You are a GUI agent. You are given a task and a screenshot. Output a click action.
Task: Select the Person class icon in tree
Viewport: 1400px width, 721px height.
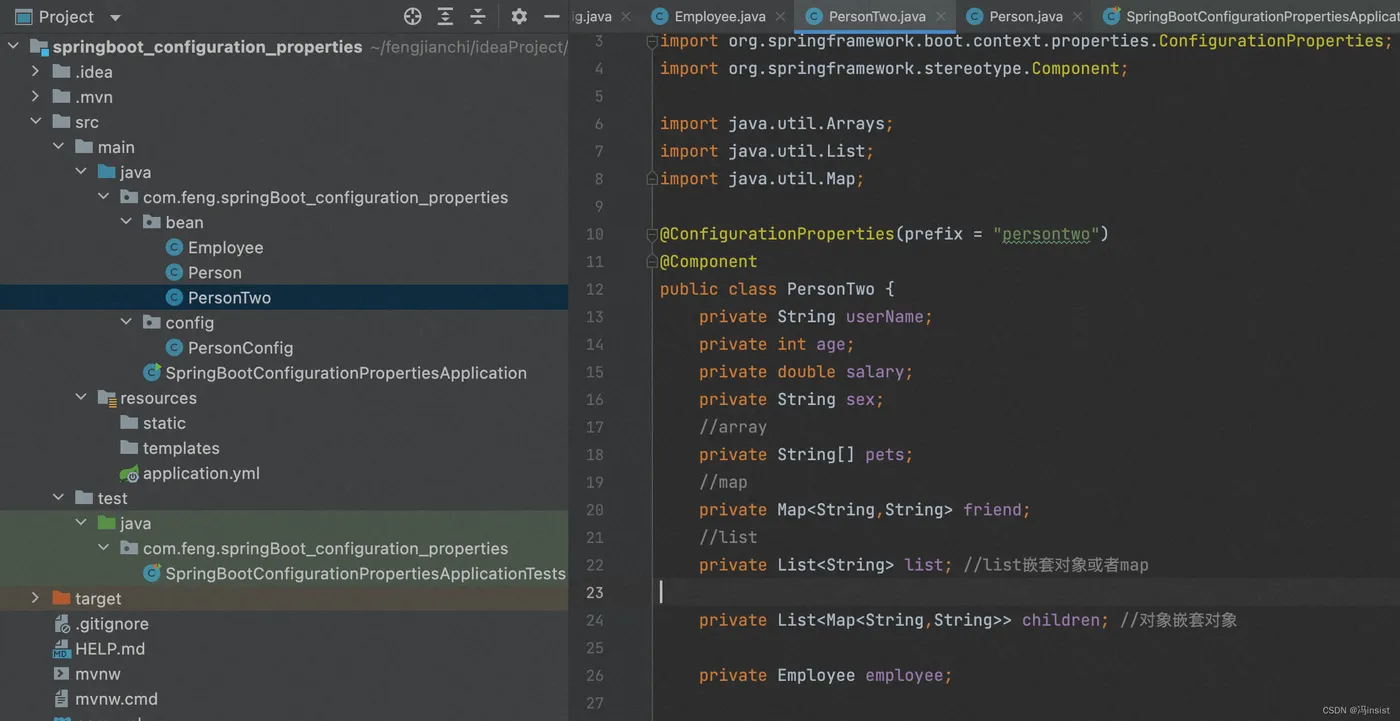click(174, 272)
